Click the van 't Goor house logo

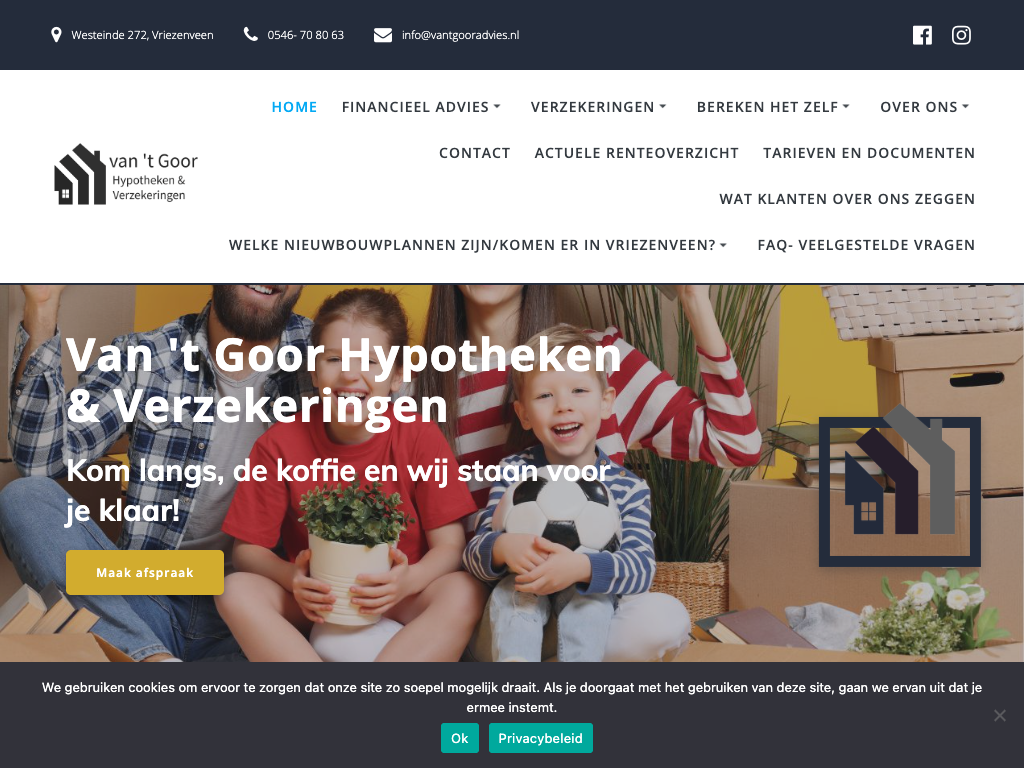(x=126, y=174)
